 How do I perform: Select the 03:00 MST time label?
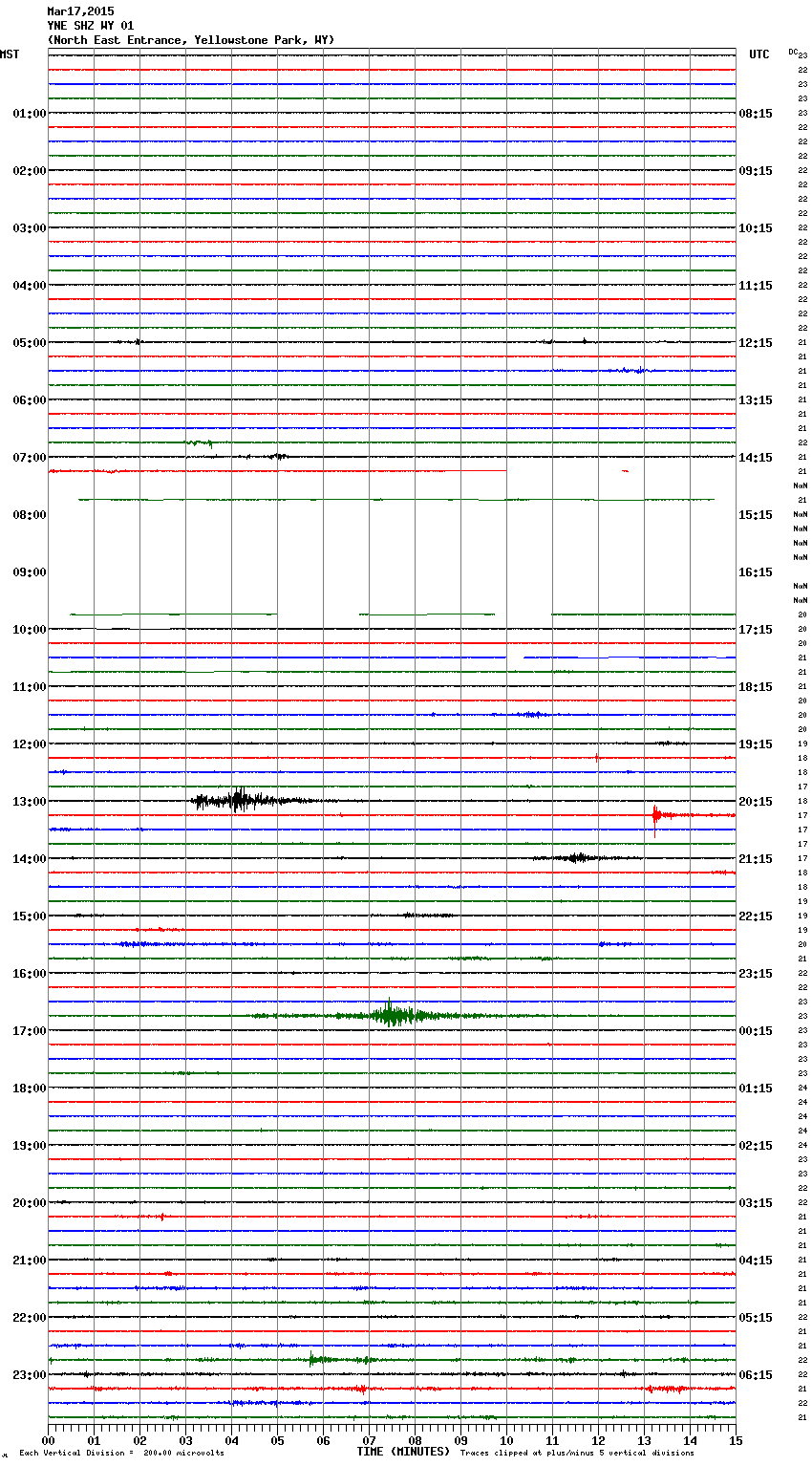[x=30, y=227]
